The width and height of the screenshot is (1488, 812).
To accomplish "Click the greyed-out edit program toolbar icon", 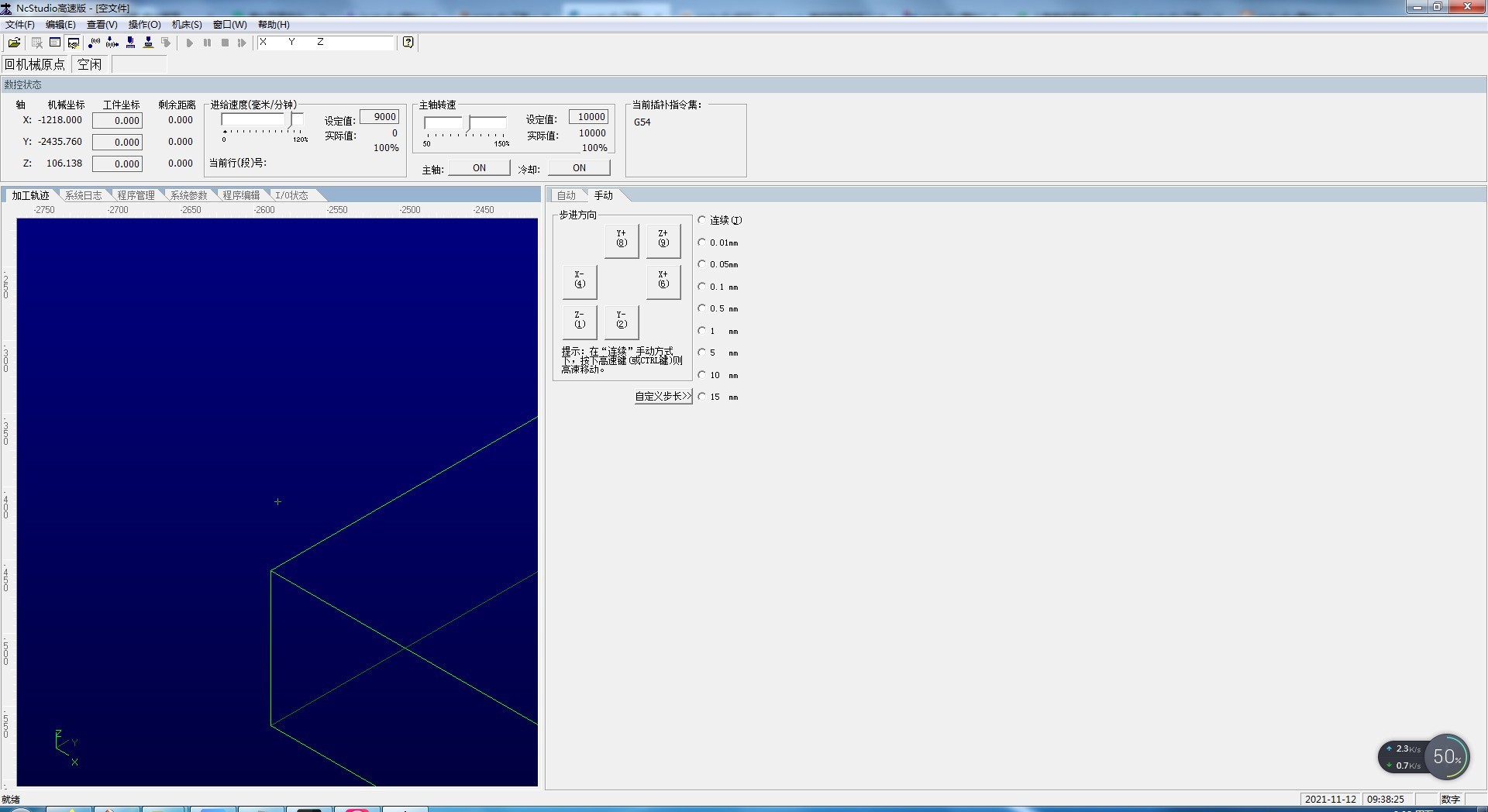I will (x=36, y=43).
